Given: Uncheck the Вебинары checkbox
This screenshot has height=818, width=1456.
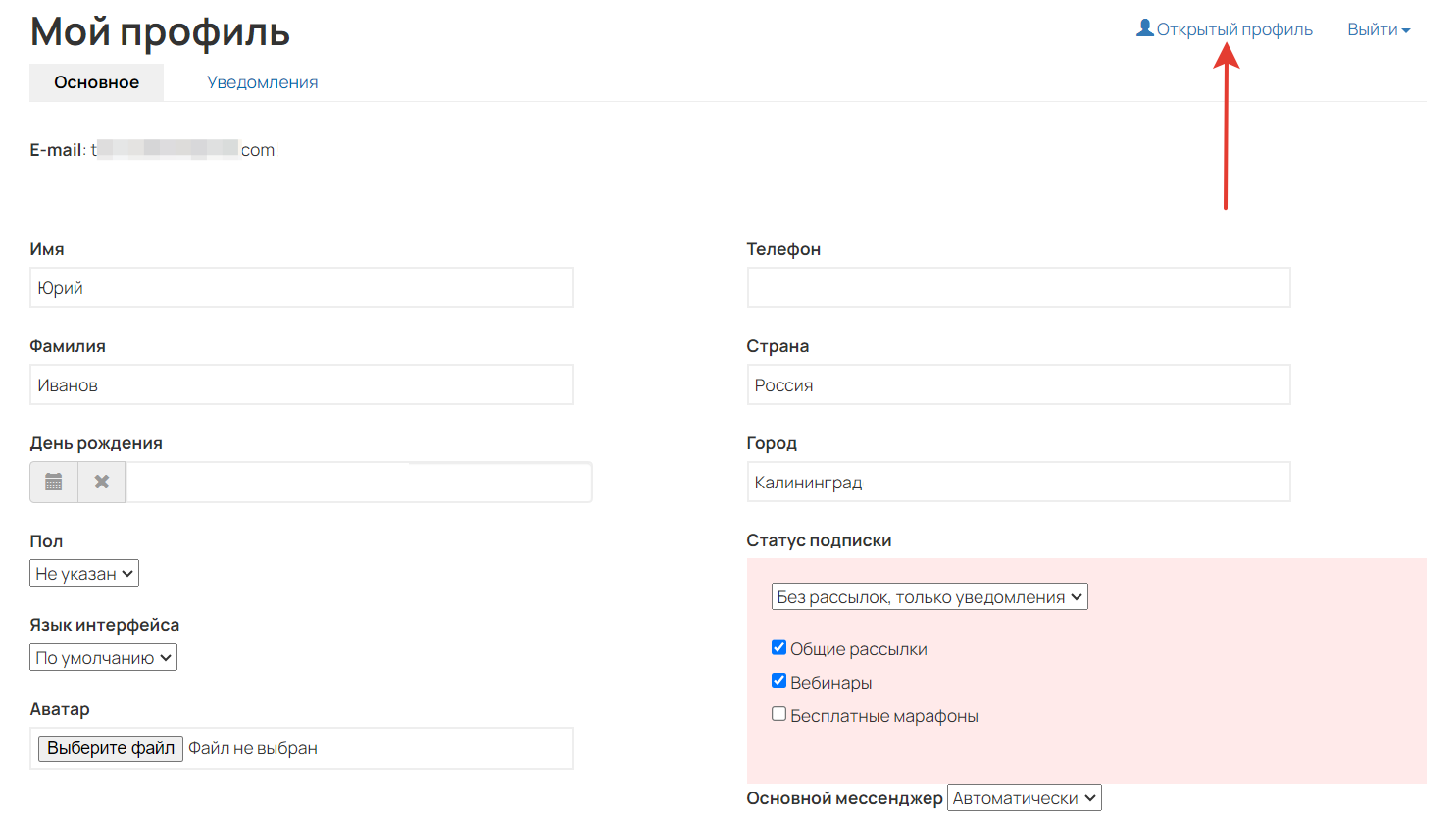Looking at the screenshot, I should tap(778, 681).
